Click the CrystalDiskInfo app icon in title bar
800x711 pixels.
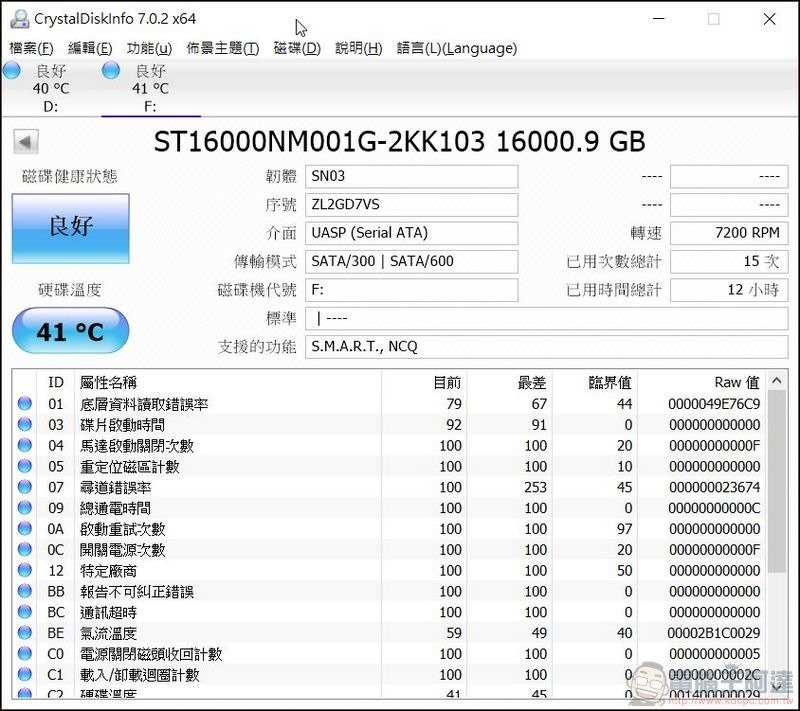[19, 19]
